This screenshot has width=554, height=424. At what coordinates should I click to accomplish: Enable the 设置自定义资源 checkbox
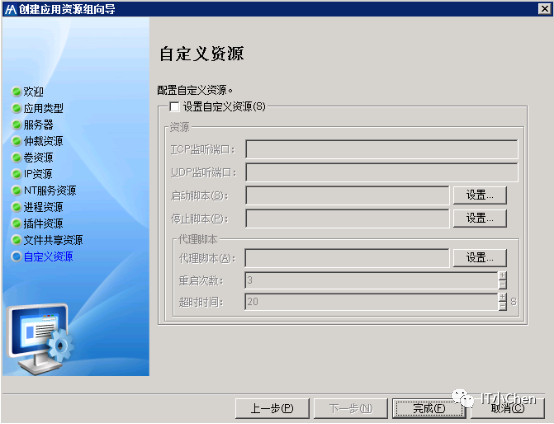(x=174, y=106)
